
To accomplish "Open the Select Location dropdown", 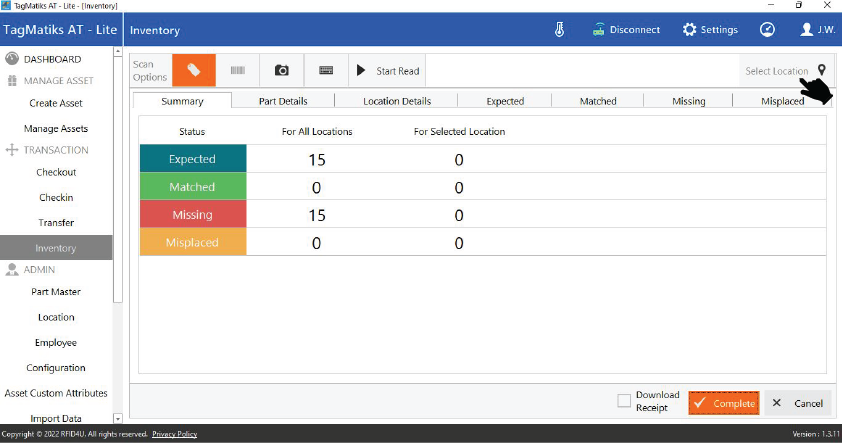I will (x=786, y=71).
